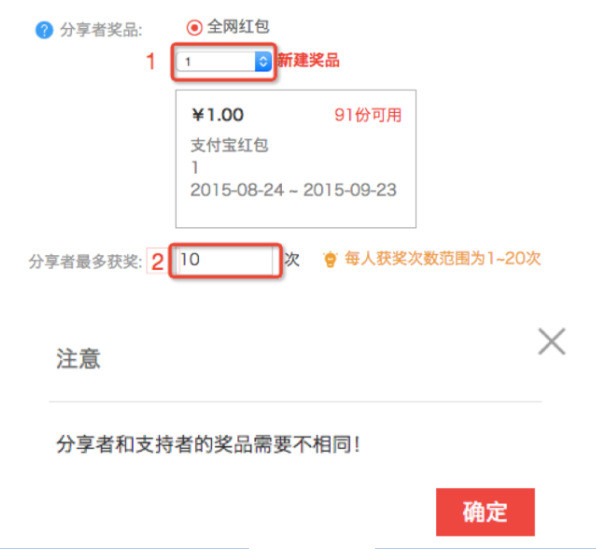Select the ¥1.00 prize card
596x549 pixels.
pos(296,159)
